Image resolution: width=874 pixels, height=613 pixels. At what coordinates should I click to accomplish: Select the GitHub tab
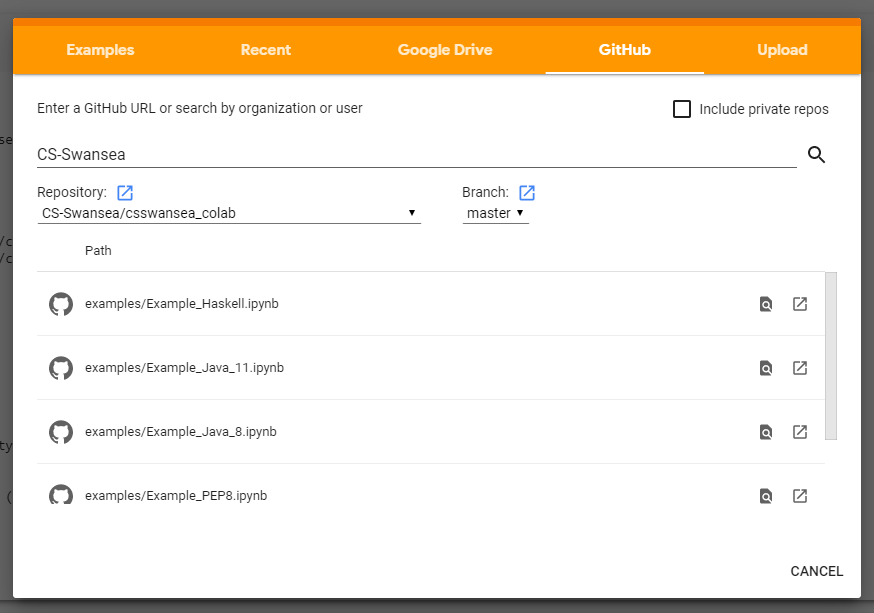(624, 50)
